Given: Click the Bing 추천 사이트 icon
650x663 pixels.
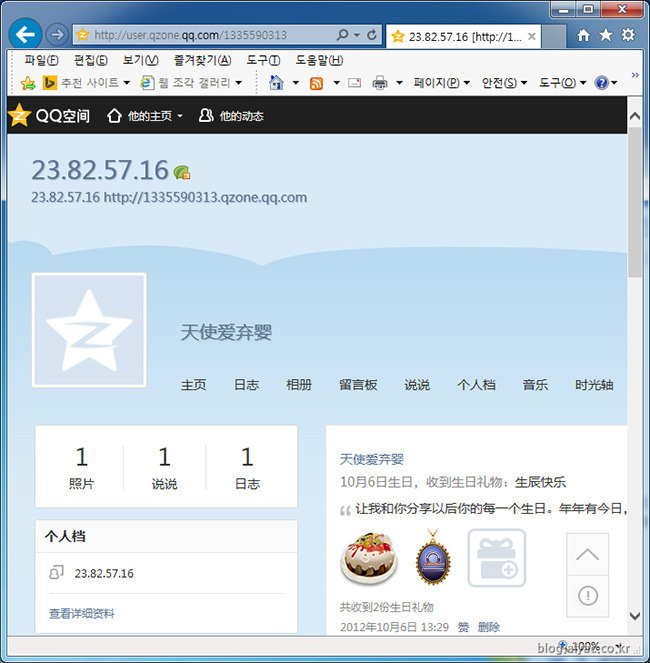Looking at the screenshot, I should coord(49,82).
